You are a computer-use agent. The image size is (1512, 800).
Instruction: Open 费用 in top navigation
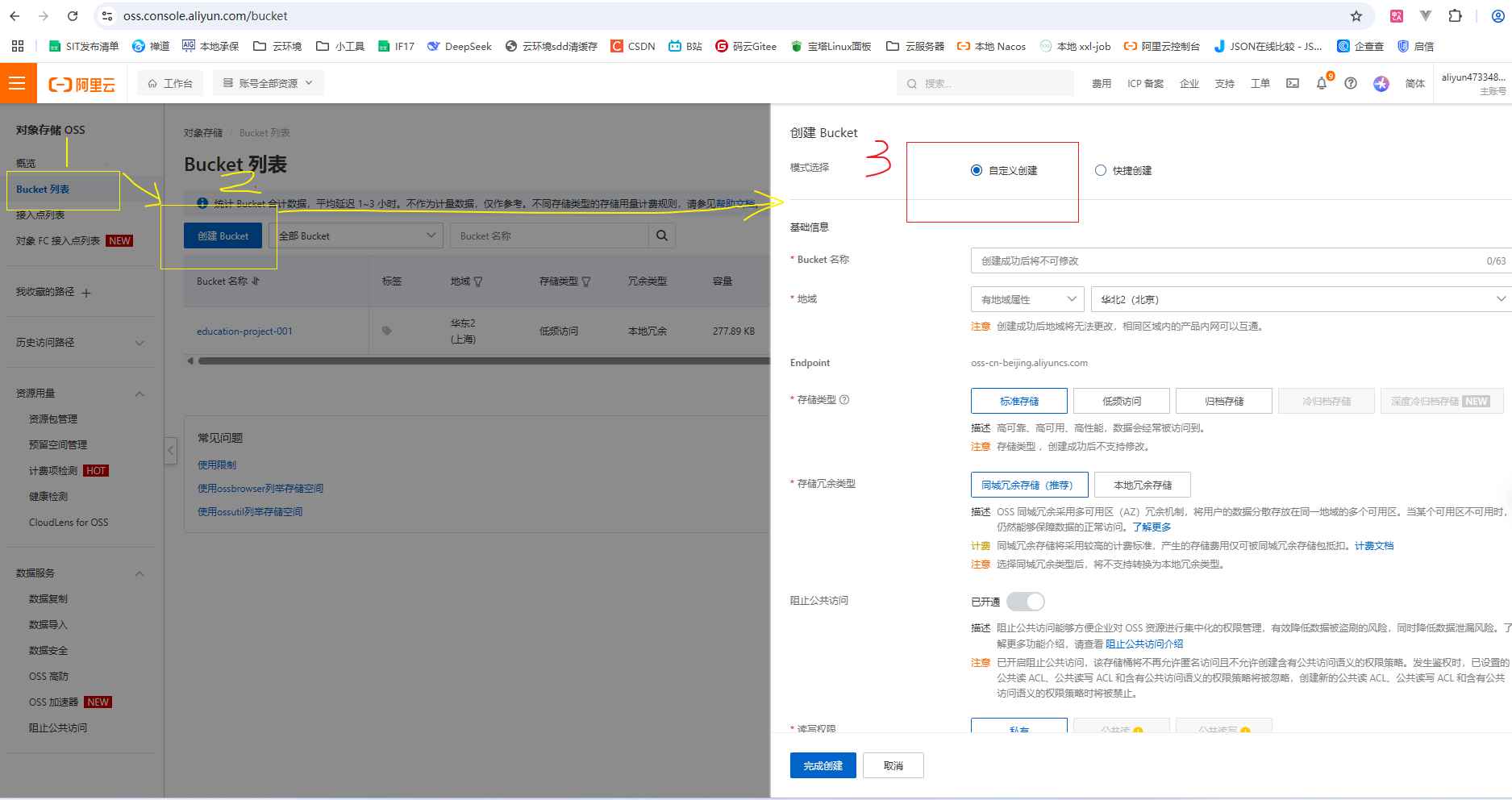tap(1102, 83)
